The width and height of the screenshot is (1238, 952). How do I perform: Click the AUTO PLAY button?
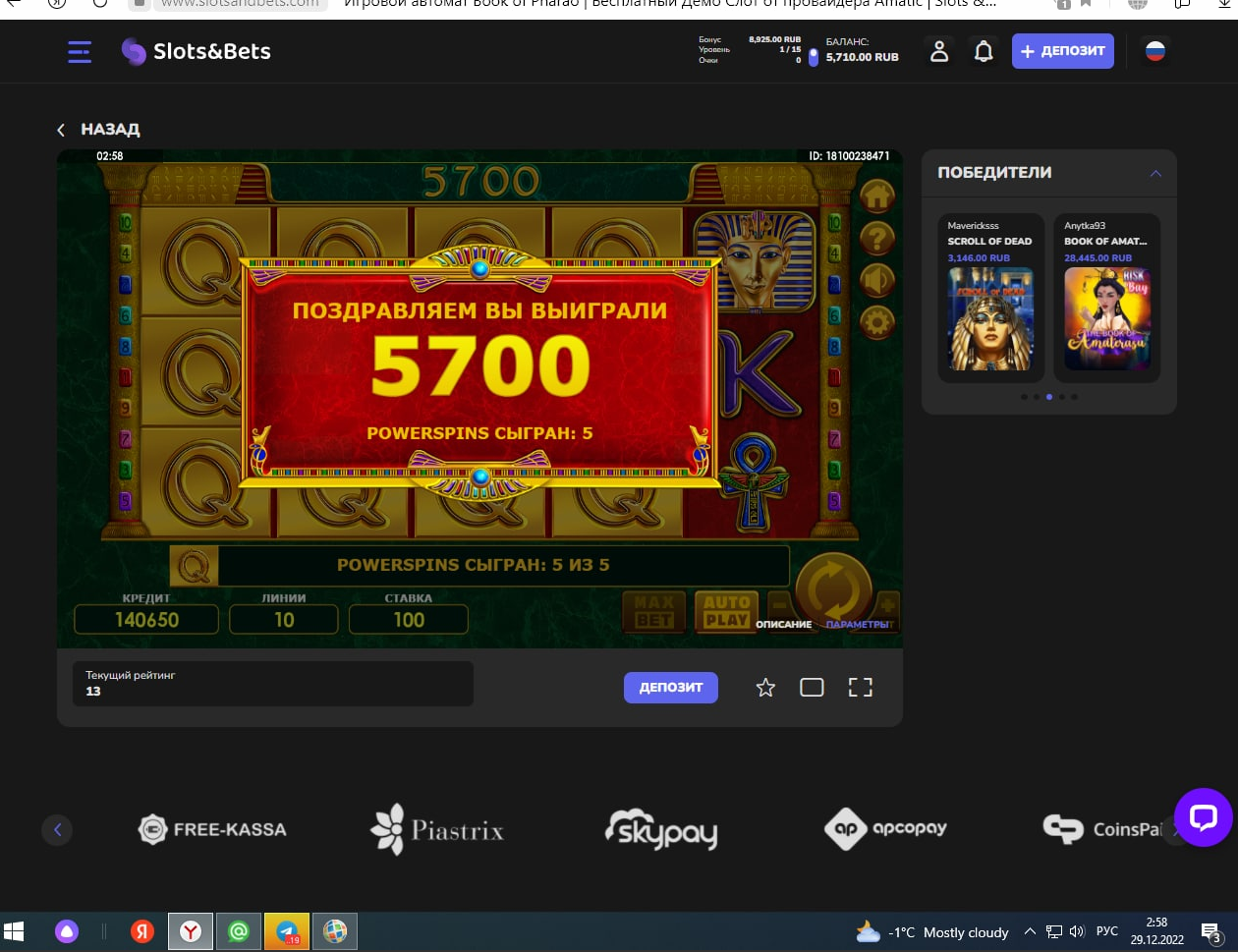727,611
